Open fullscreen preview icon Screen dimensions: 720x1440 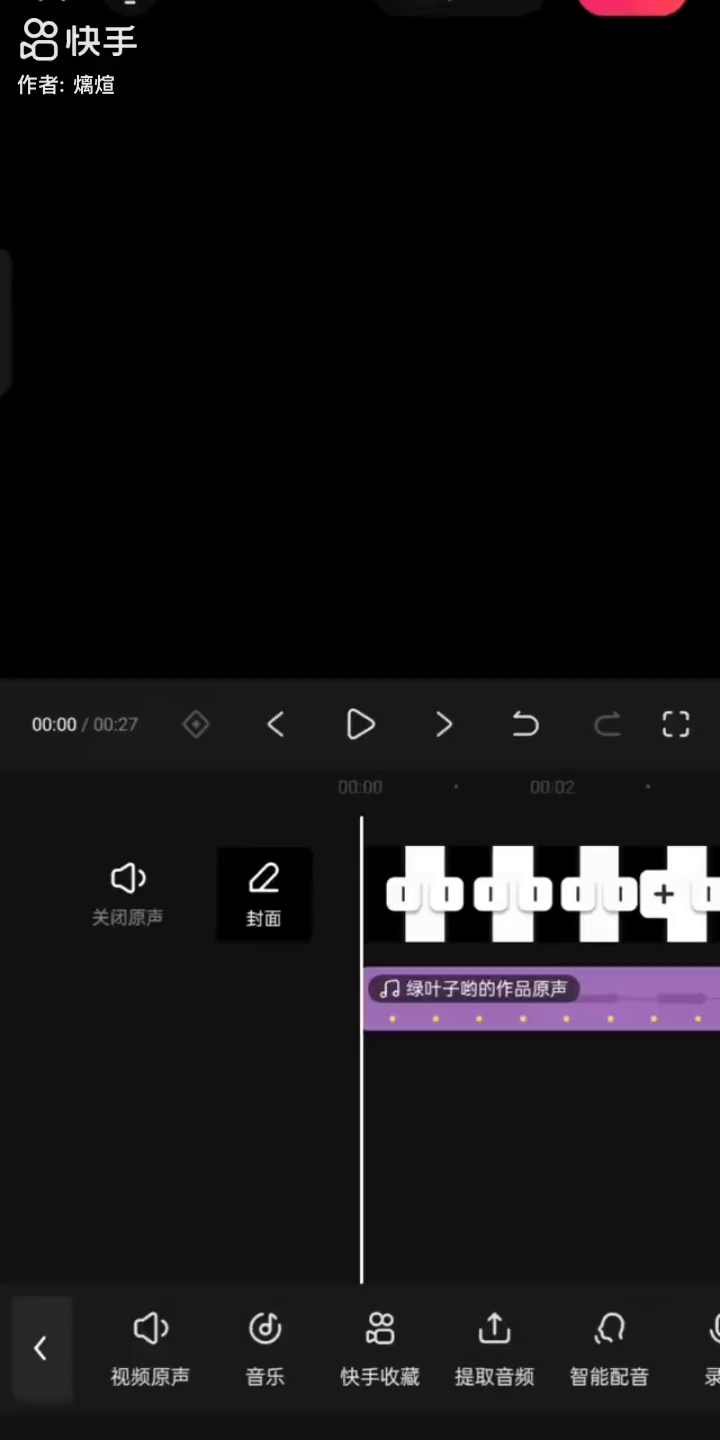[x=676, y=724]
